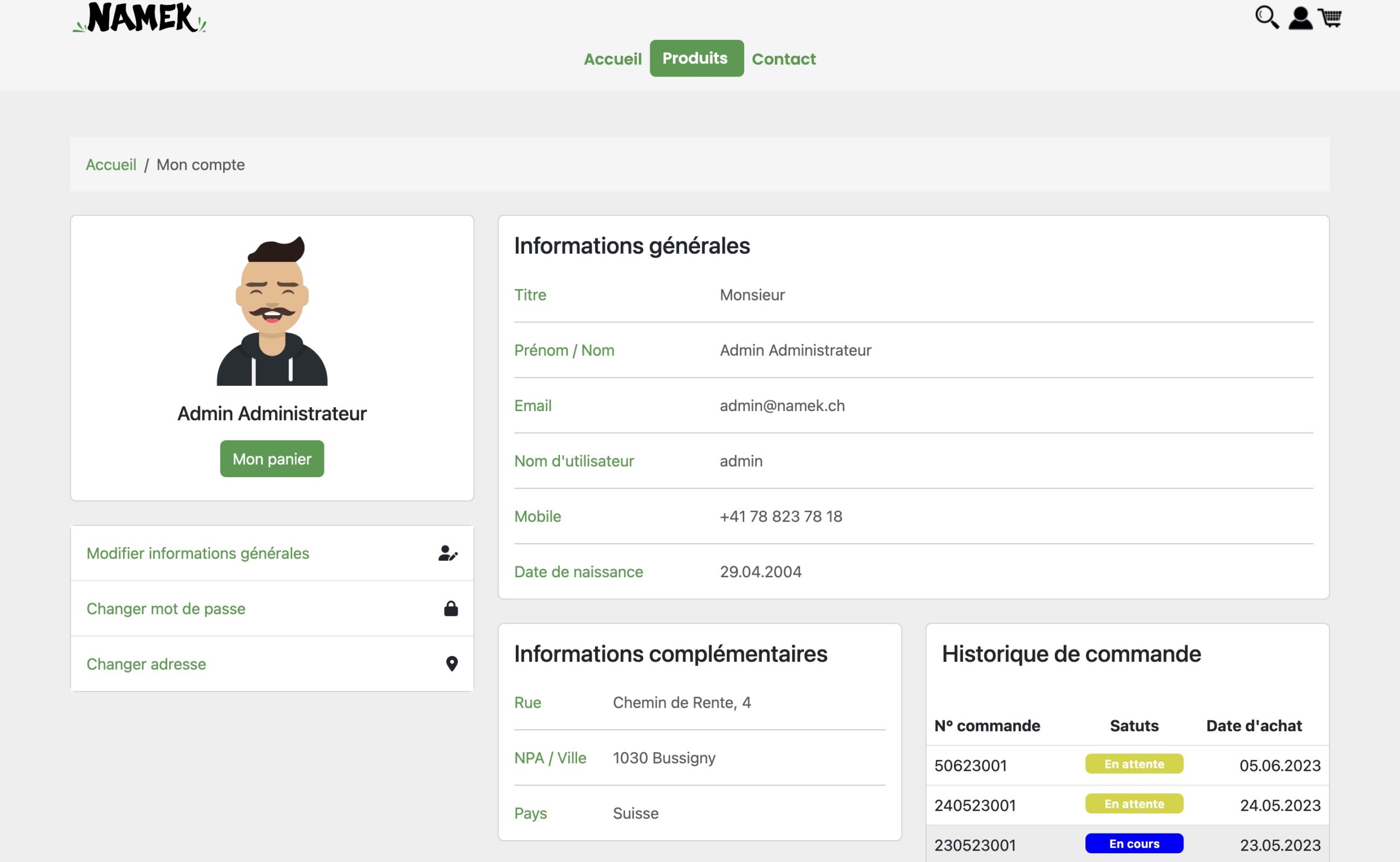Click the padlock icon
Screen dimensions: 1400x862
[x=451, y=608]
